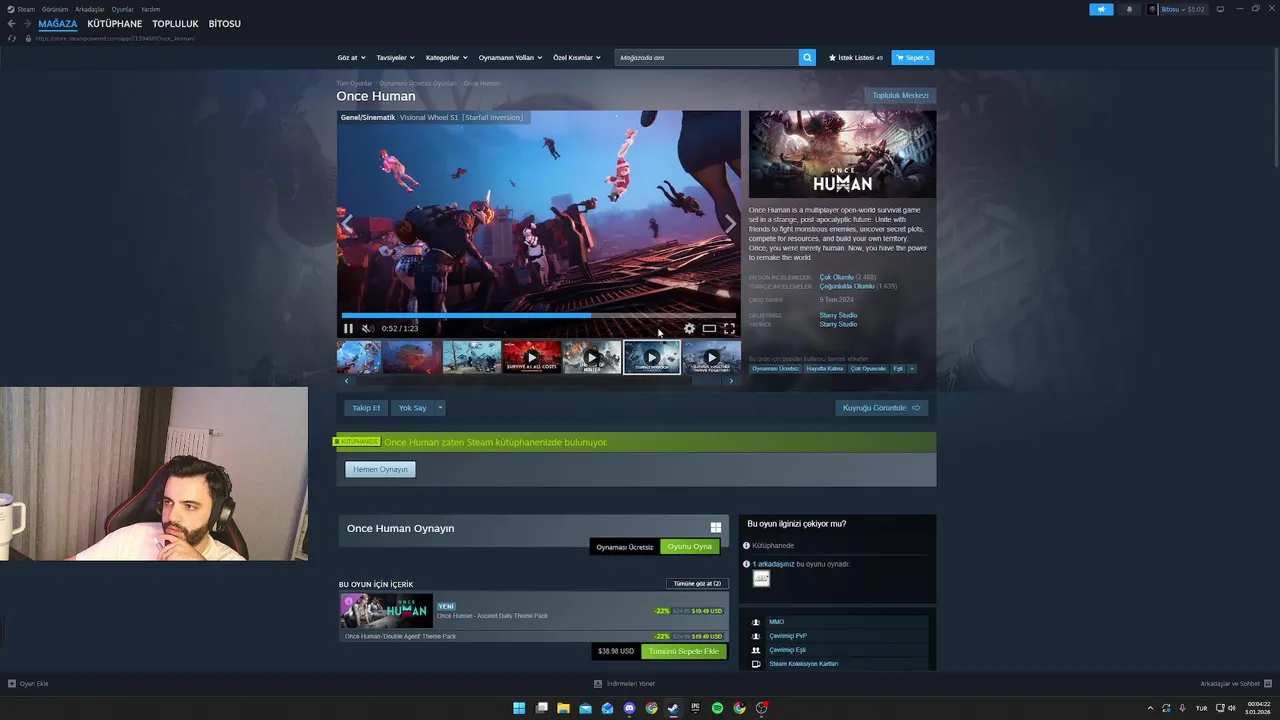
Task: Select the Survive At All Costs video thumbnail
Action: pos(532,357)
